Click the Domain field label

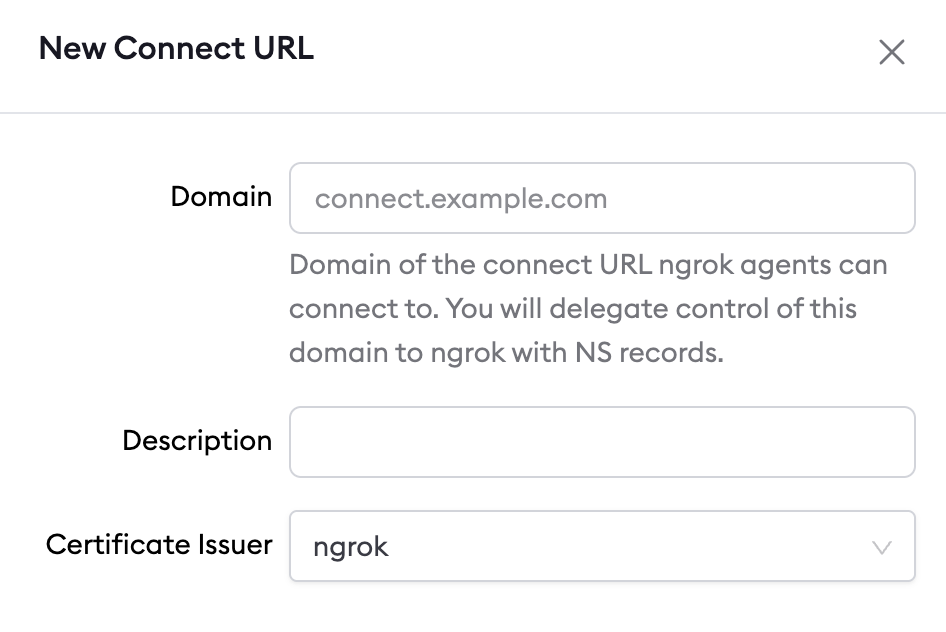pyautogui.click(x=221, y=197)
